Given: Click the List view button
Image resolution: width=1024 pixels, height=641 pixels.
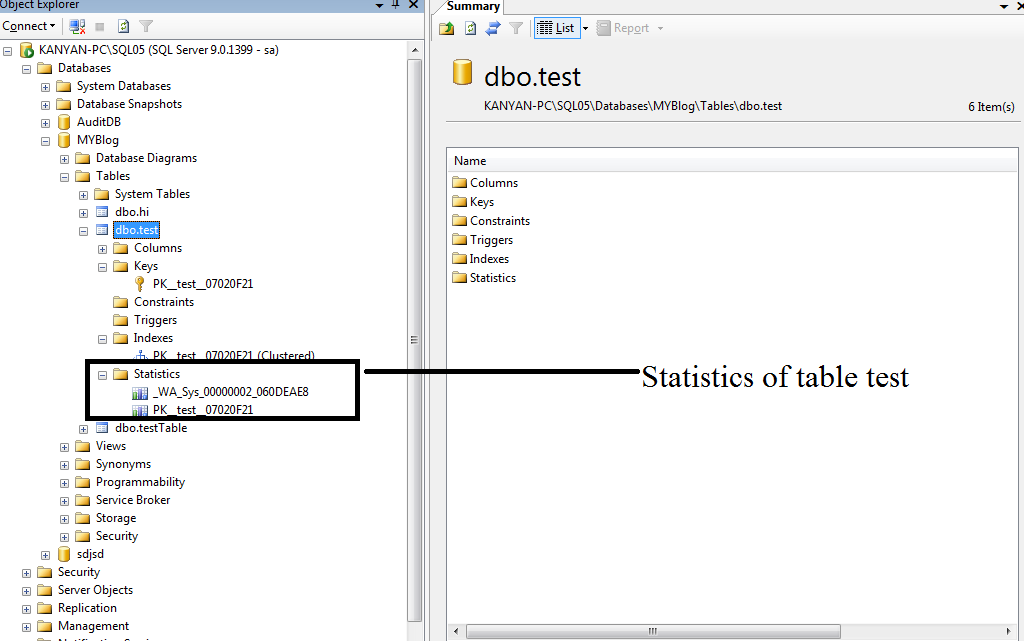Looking at the screenshot, I should (556, 28).
